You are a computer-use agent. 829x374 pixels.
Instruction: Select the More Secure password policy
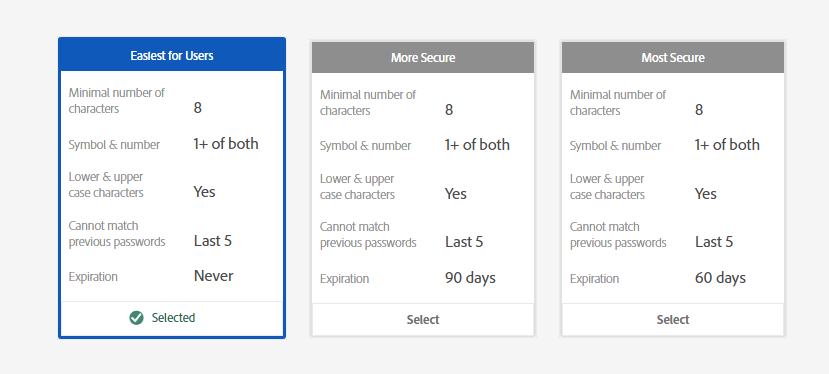pyautogui.click(x=423, y=320)
